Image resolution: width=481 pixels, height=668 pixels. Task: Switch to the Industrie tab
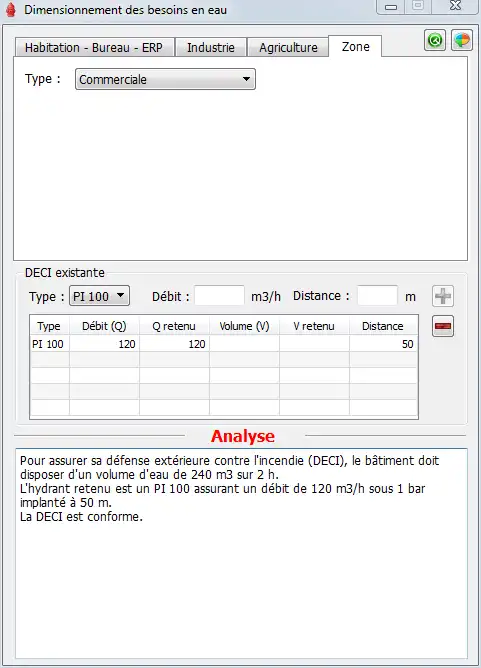click(x=211, y=47)
